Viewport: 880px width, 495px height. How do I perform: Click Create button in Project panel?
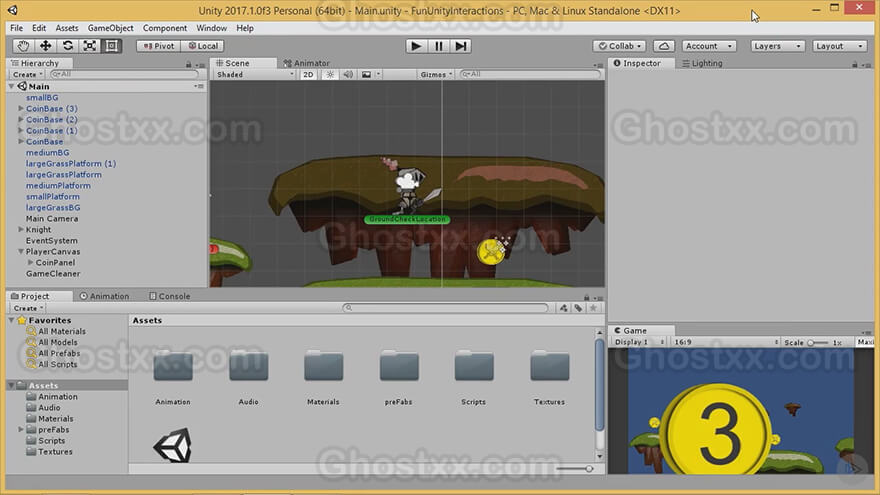coord(28,308)
